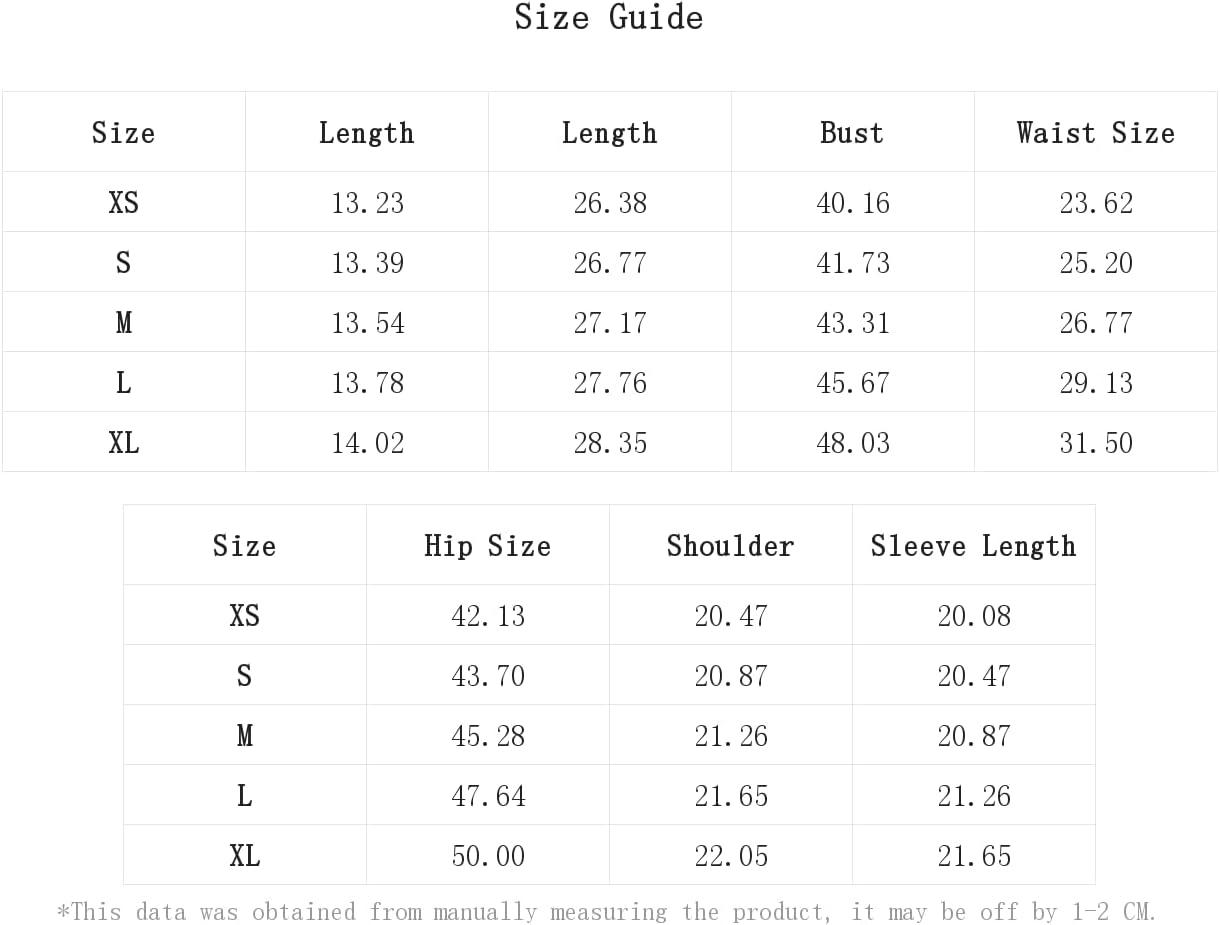Select the Sleeve Length column header
This screenshot has width=1220, height=925.
pyautogui.click(x=973, y=545)
